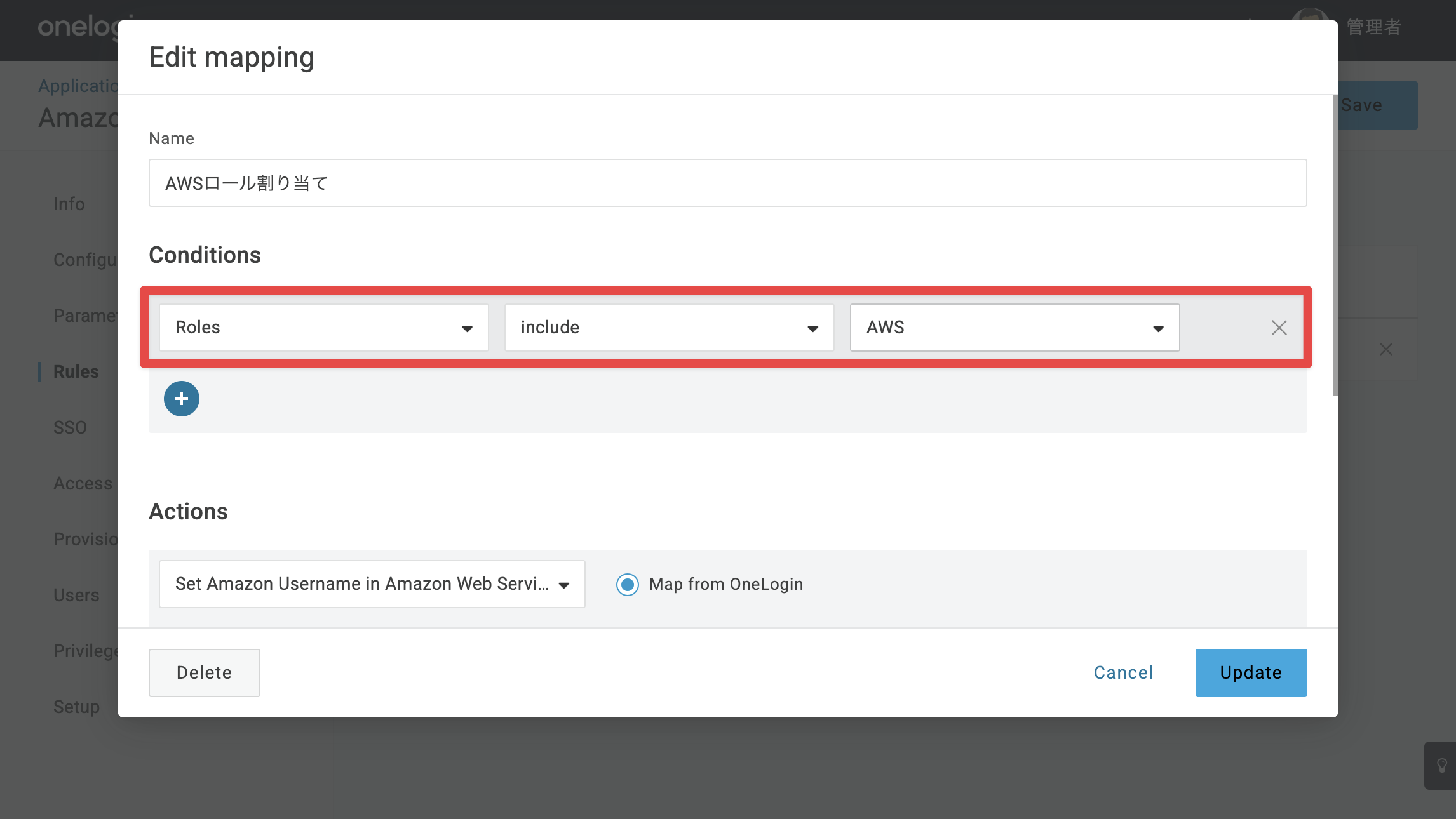
Task: Open the Users tab in sidebar
Action: click(76, 595)
